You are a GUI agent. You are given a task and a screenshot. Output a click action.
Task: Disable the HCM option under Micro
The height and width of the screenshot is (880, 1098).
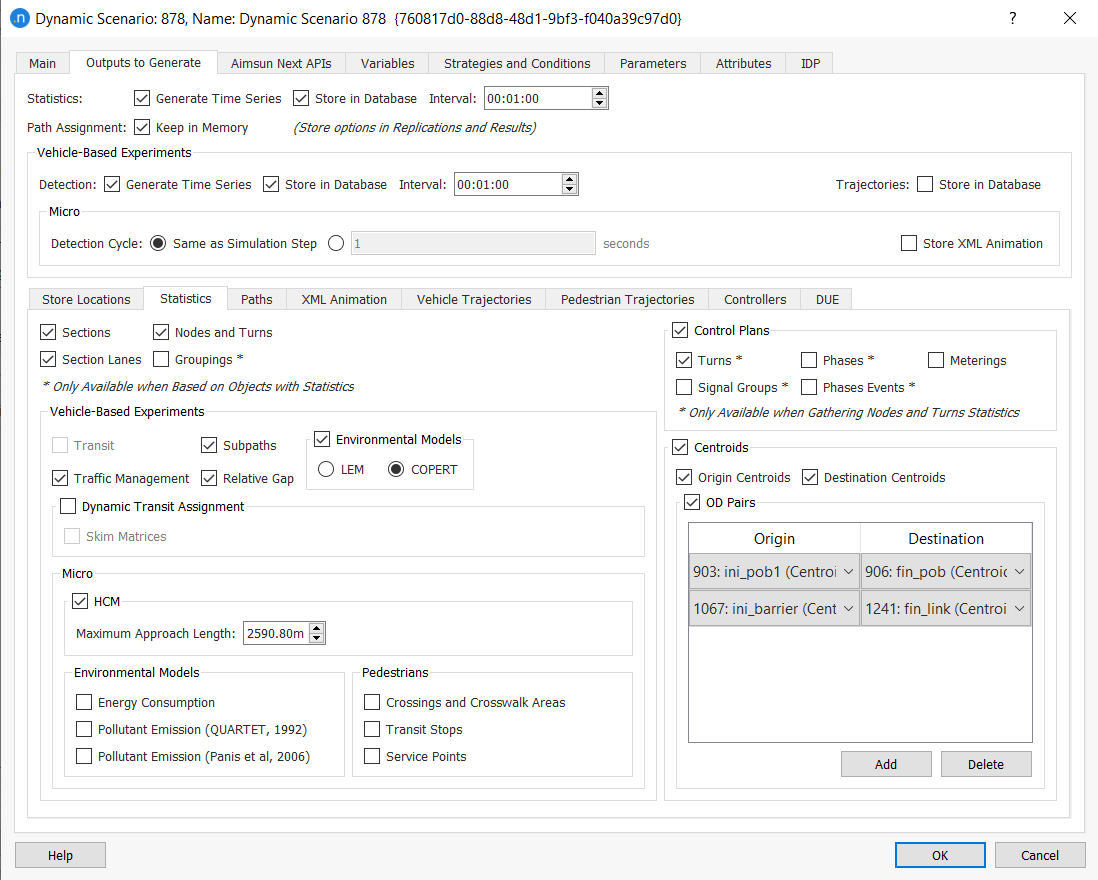click(x=81, y=600)
